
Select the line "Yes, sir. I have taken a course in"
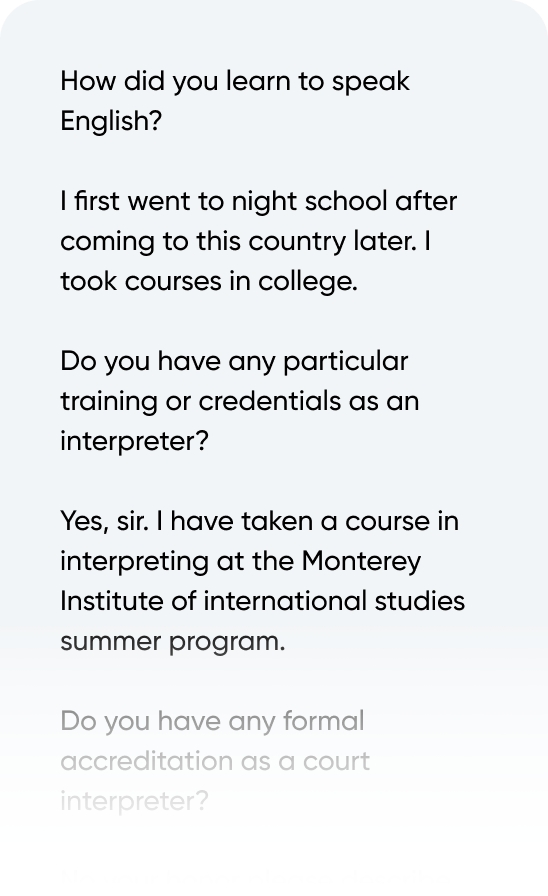259,522
